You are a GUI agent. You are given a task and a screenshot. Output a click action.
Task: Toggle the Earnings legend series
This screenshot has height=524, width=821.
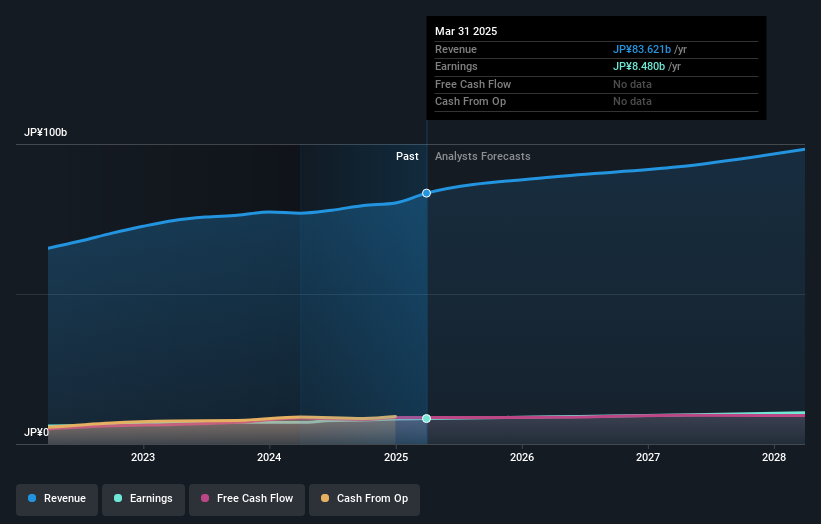point(143,499)
